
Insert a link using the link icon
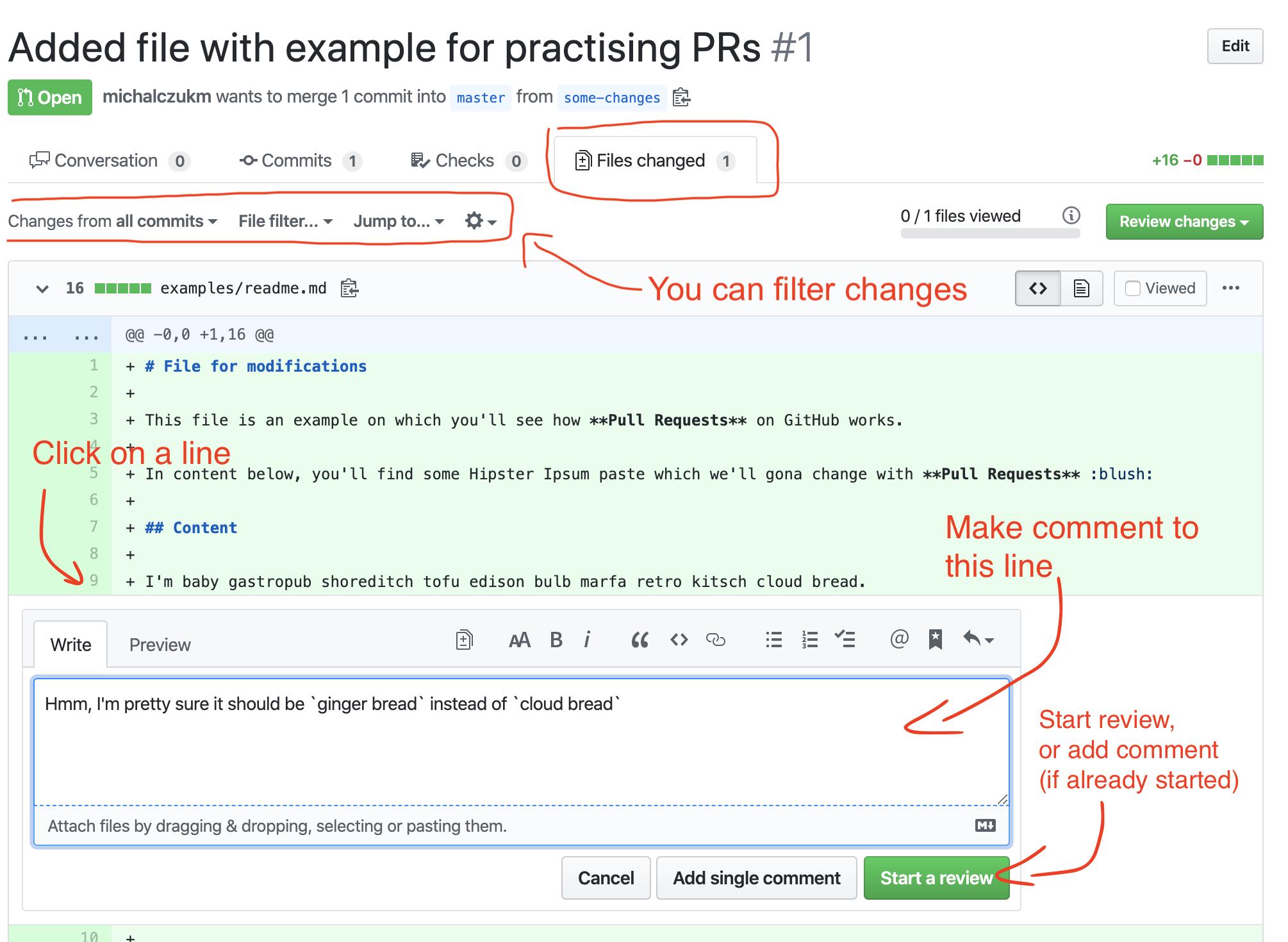pyautogui.click(x=715, y=640)
